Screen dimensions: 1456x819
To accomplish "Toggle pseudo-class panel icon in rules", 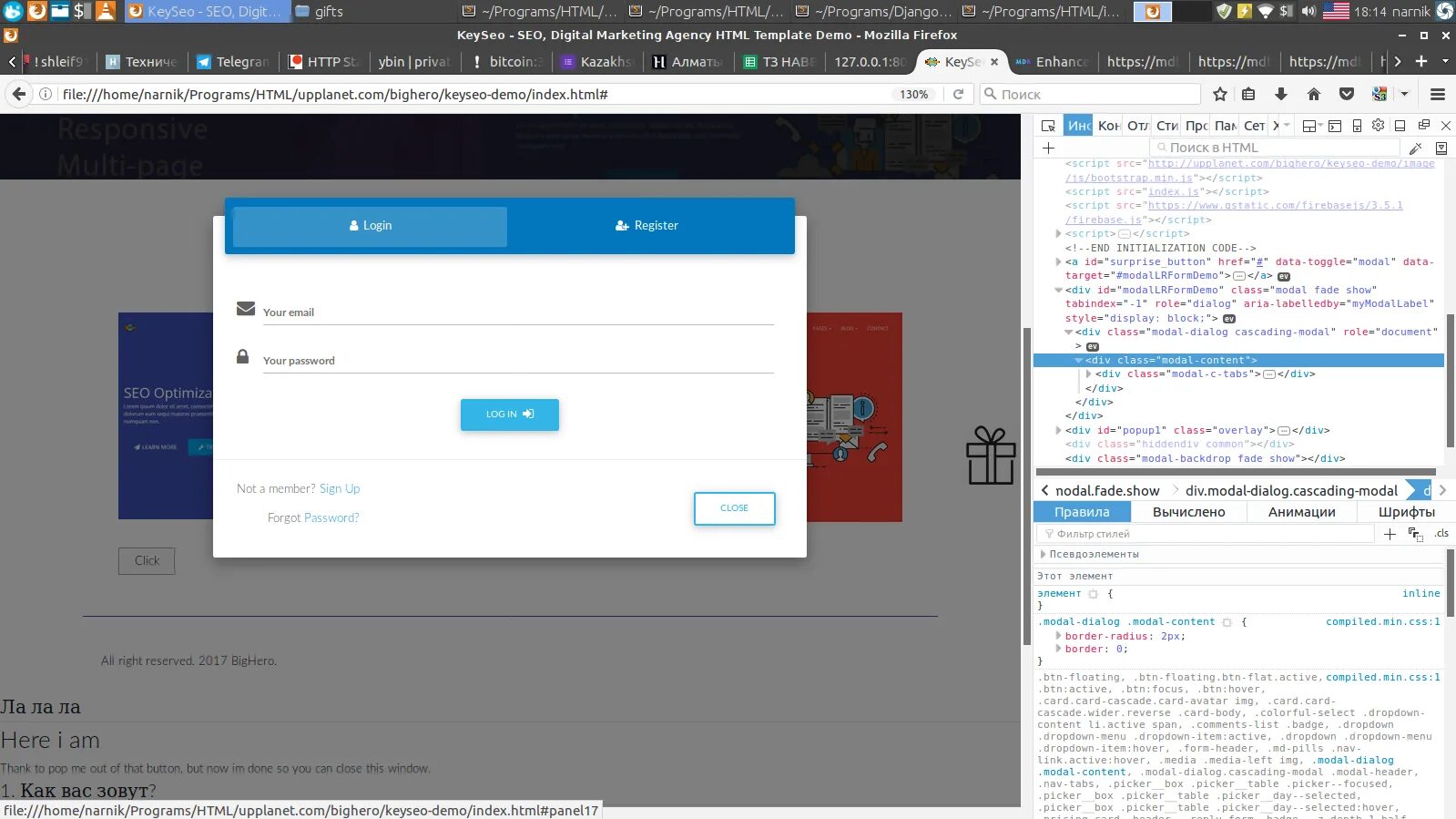I will [x=1415, y=534].
